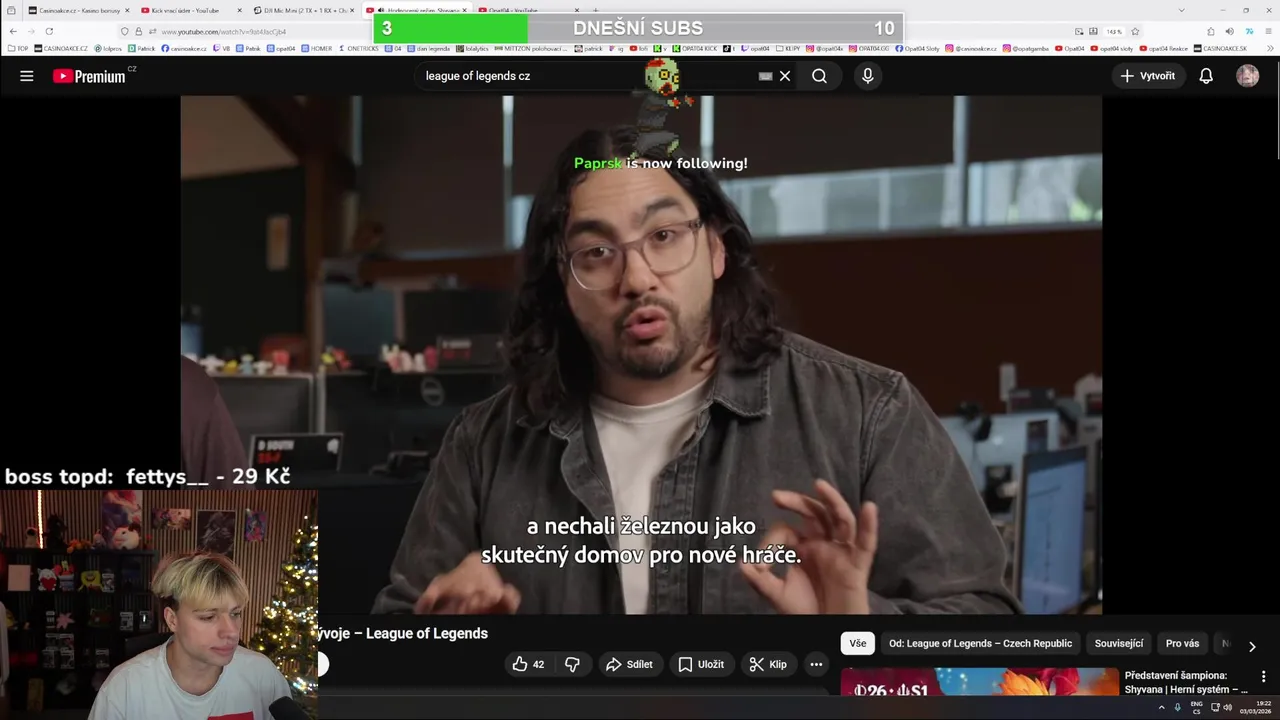Screen dimensions: 1280x720
Task: Open the 143% zoom level indicator
Action: (1114, 31)
